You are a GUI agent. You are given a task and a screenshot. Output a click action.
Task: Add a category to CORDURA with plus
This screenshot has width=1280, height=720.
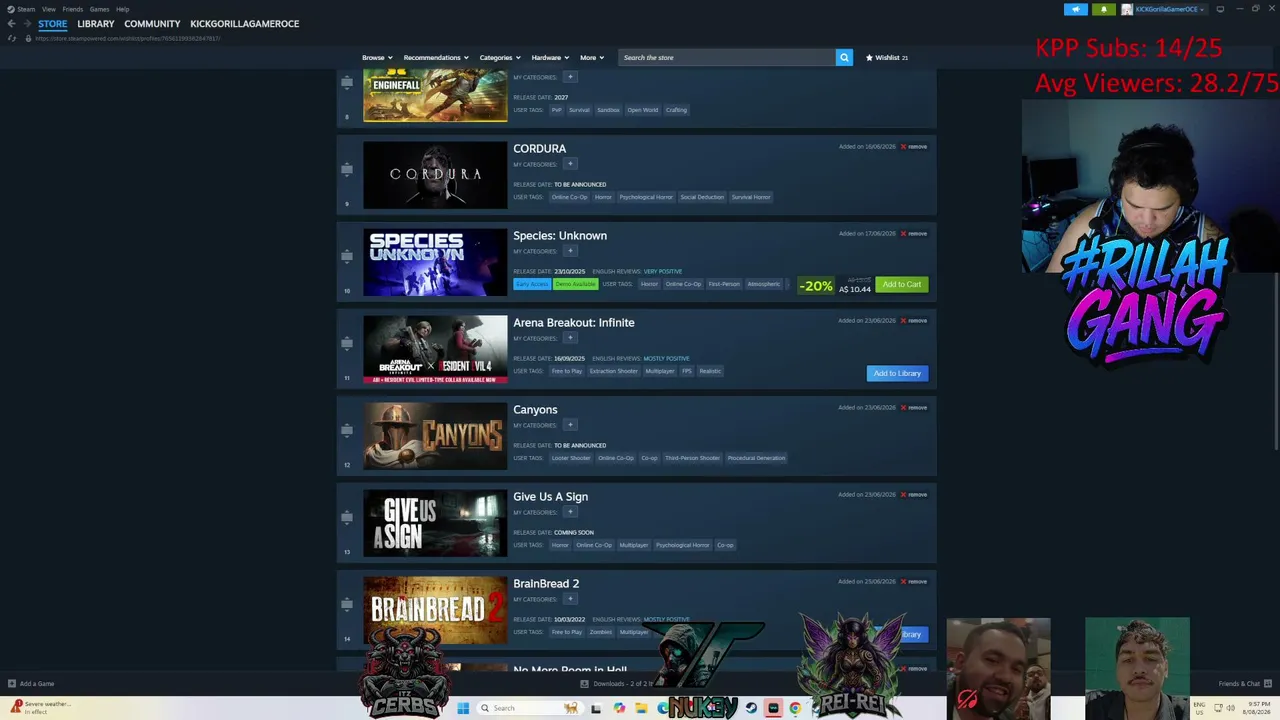pos(570,164)
